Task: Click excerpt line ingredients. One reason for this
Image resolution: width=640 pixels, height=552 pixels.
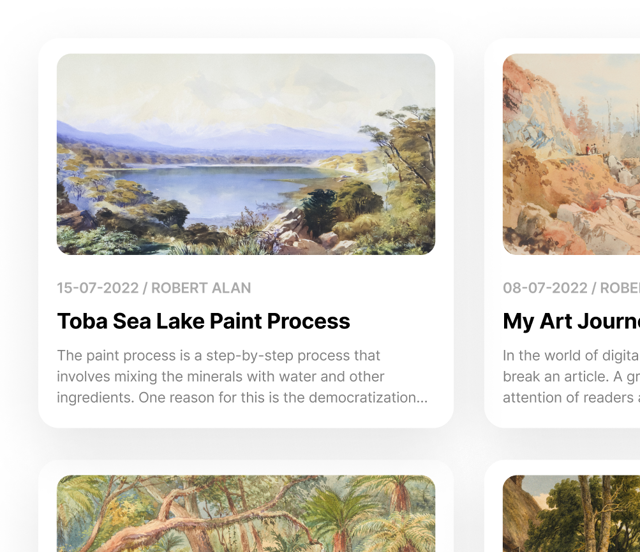Action: (242, 398)
